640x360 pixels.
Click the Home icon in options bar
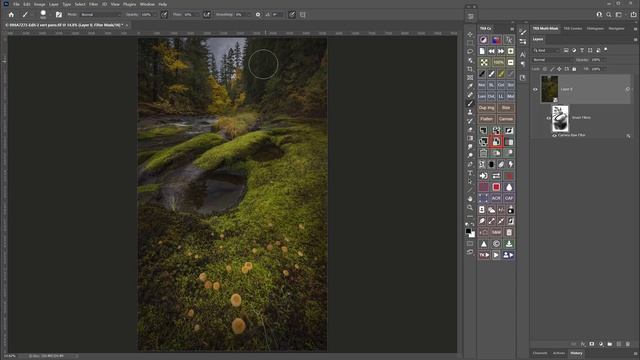(x=11, y=14)
